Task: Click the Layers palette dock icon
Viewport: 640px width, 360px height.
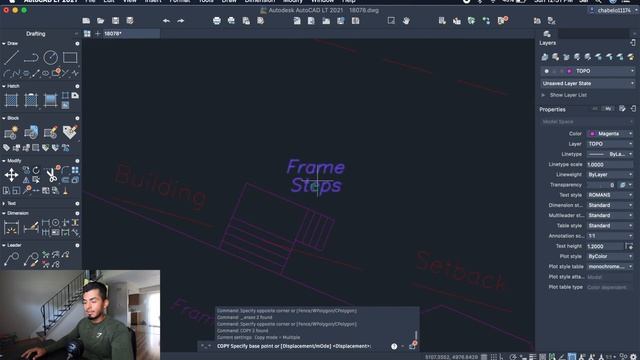Action: [x=633, y=42]
